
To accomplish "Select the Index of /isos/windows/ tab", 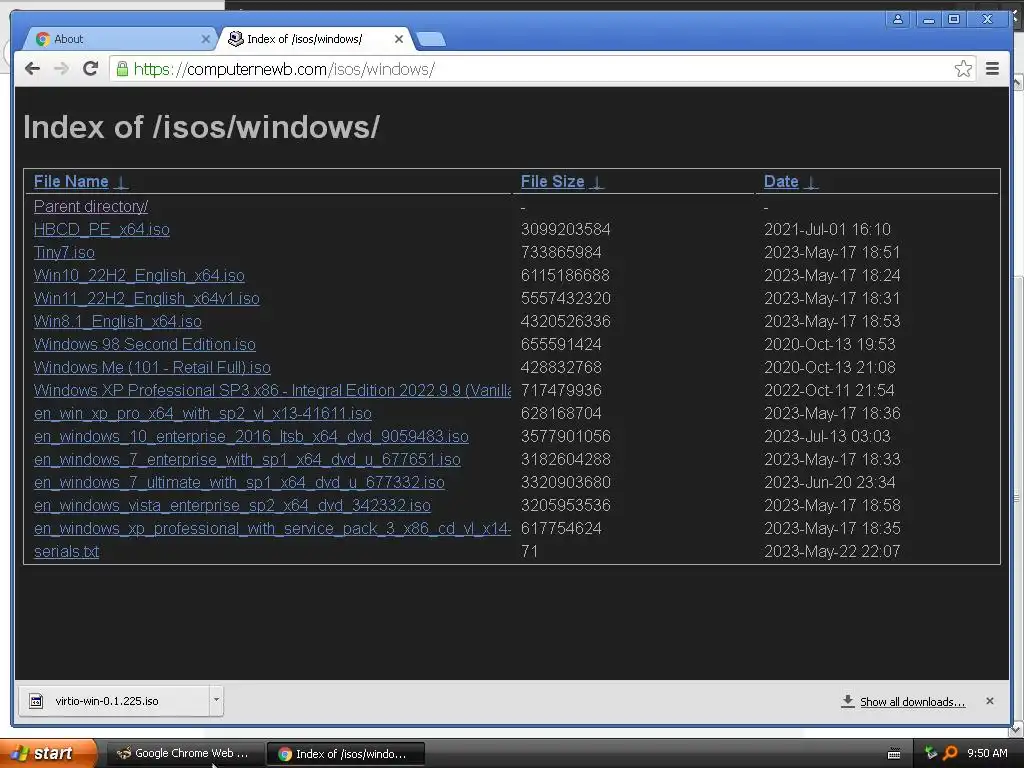I will [315, 39].
